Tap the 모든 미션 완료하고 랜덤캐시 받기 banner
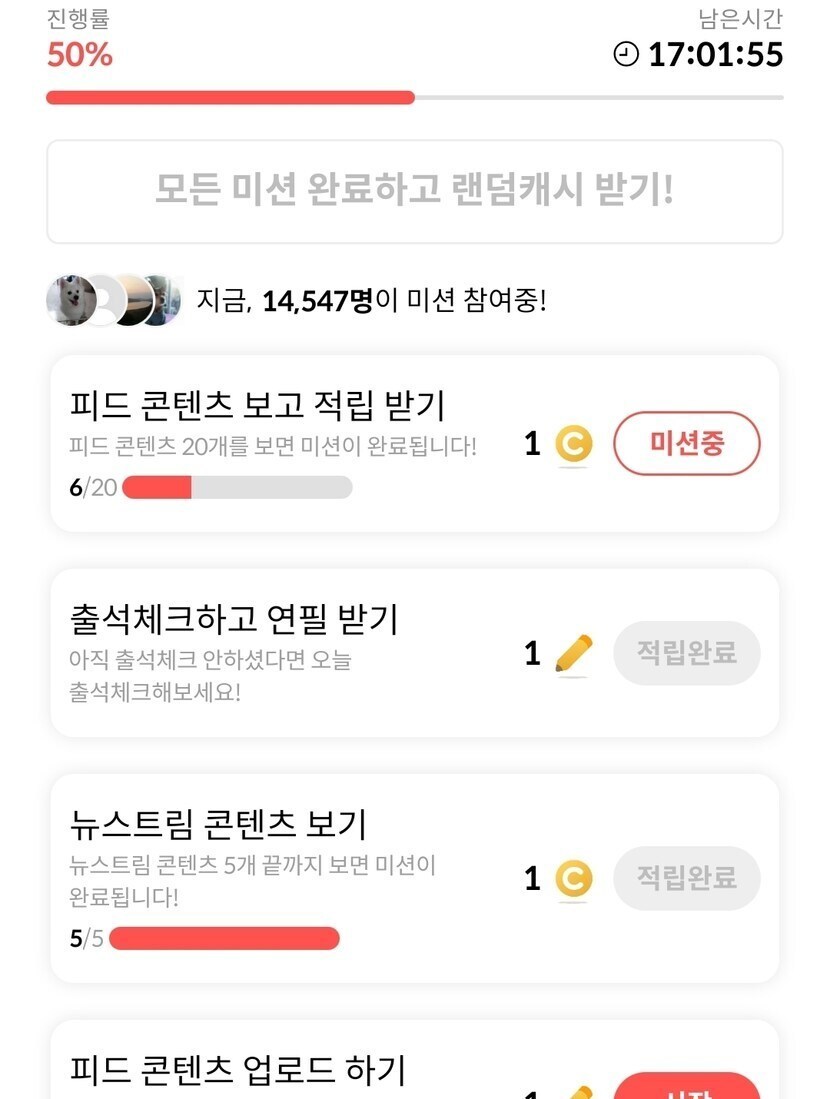Image resolution: width=830 pixels, height=1099 pixels. click(x=415, y=191)
